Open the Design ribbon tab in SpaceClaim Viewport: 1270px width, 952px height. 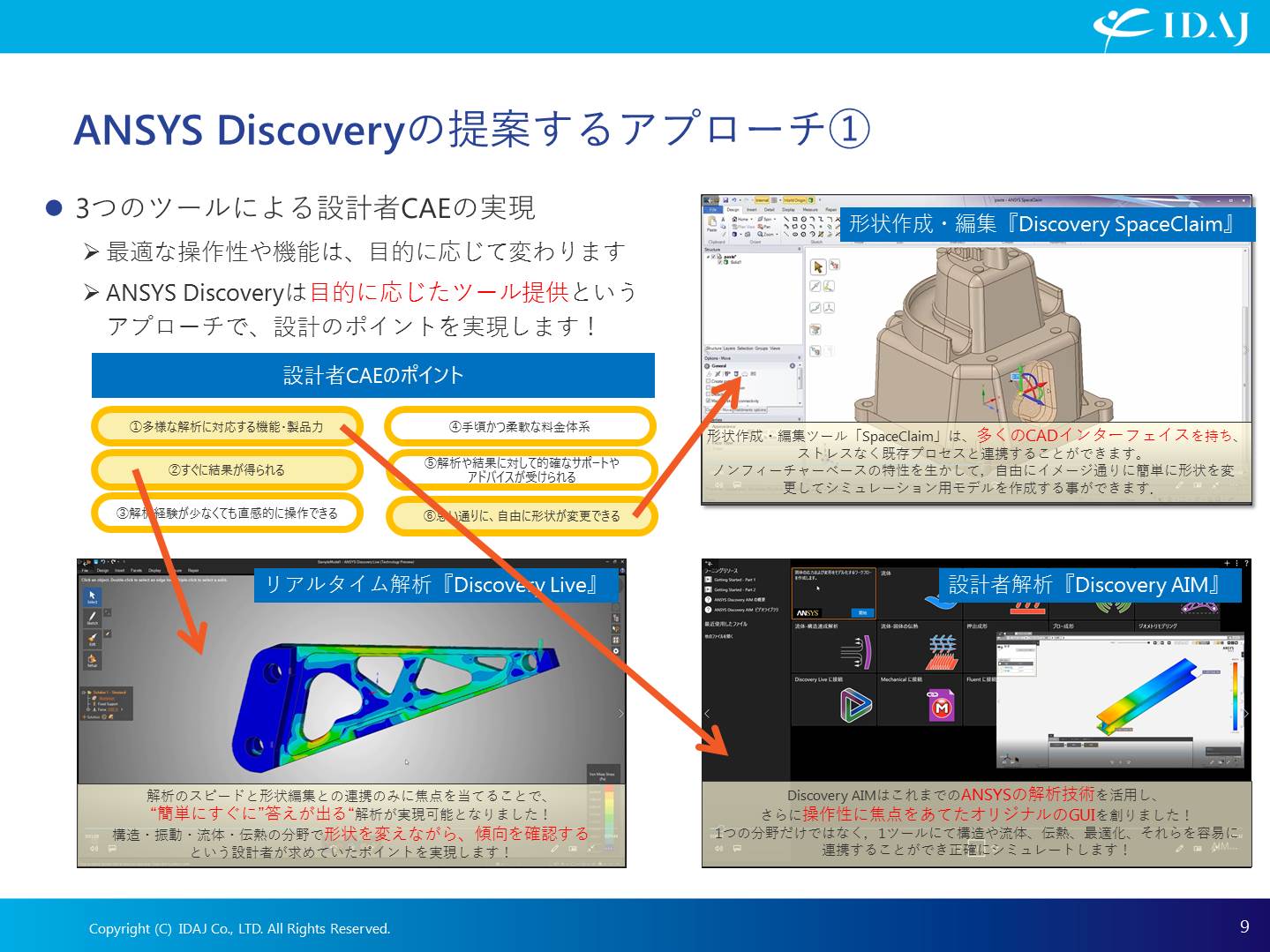click(733, 210)
